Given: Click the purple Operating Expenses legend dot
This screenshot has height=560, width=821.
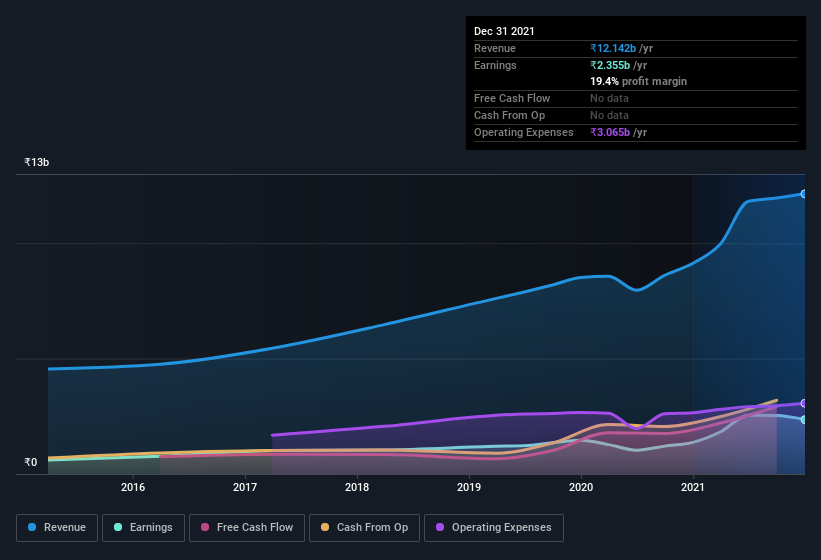Looking at the screenshot, I should pos(440,527).
